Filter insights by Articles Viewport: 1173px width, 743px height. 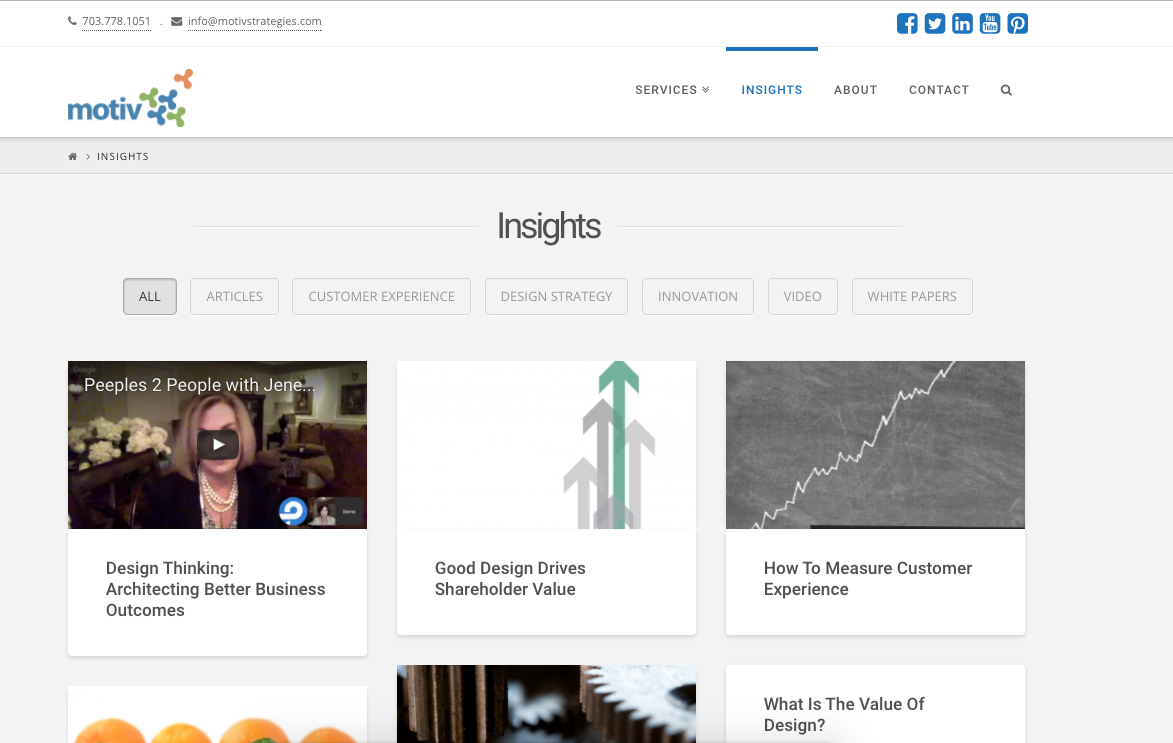tap(234, 296)
